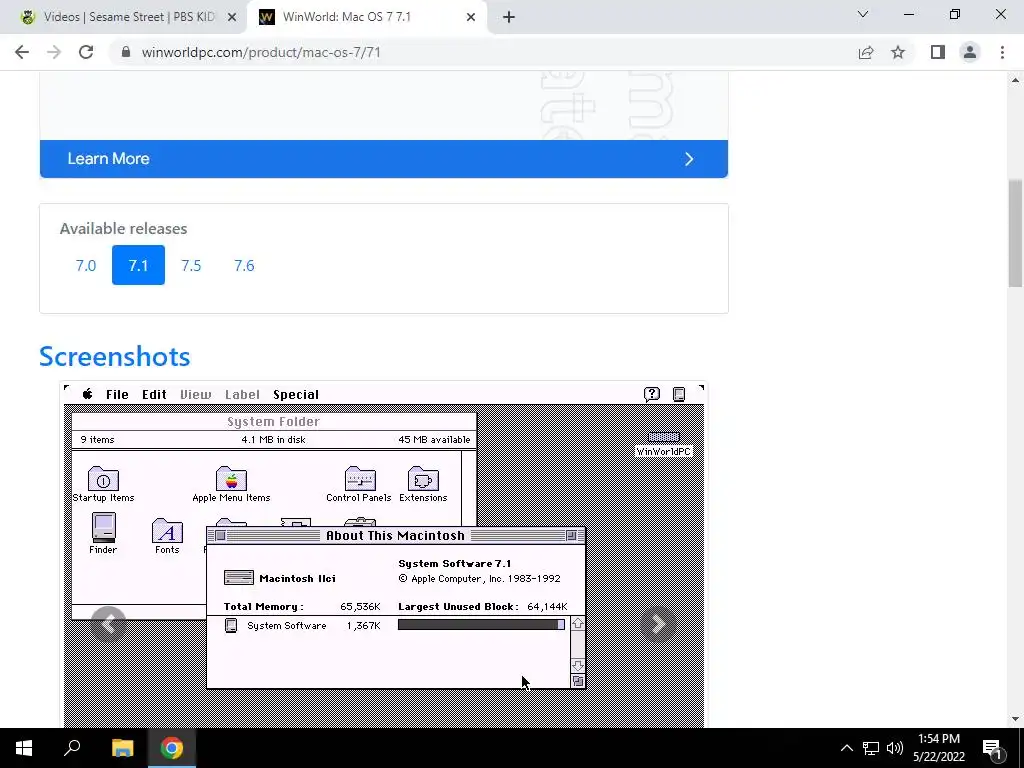Click the address bar URL
The width and height of the screenshot is (1024, 768).
pos(261,52)
